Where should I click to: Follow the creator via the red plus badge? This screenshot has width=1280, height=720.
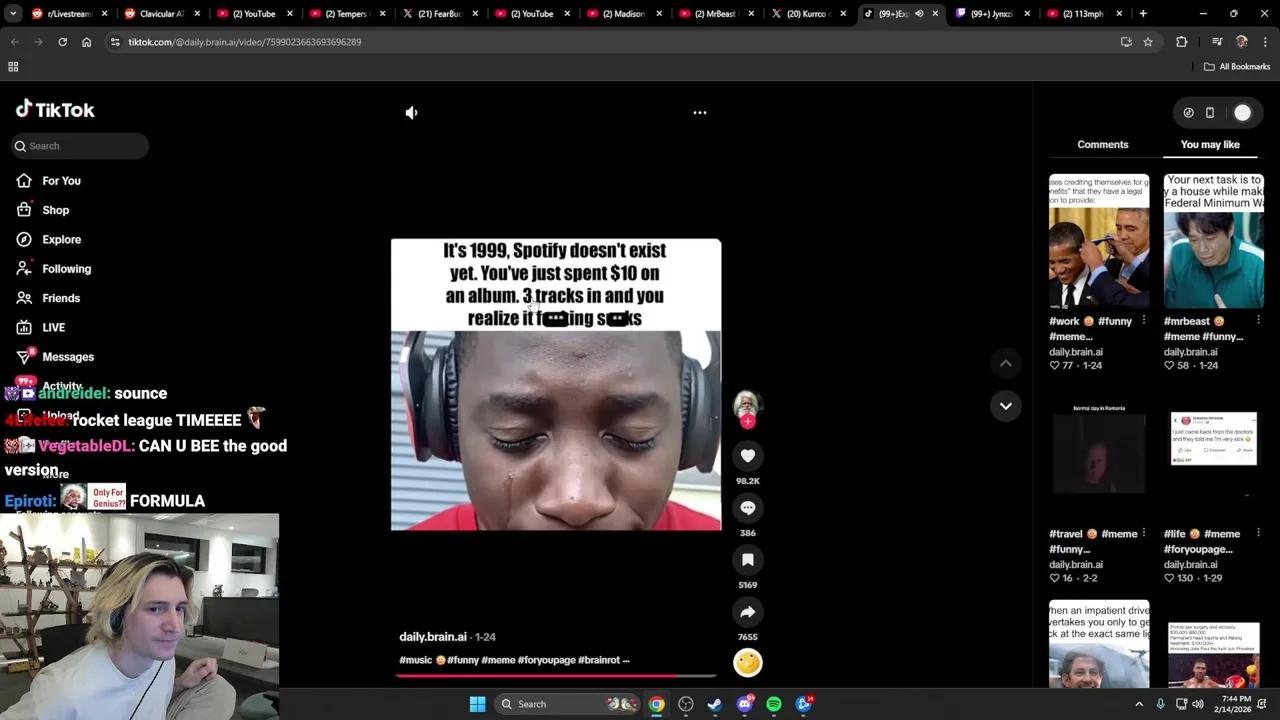tap(748, 422)
